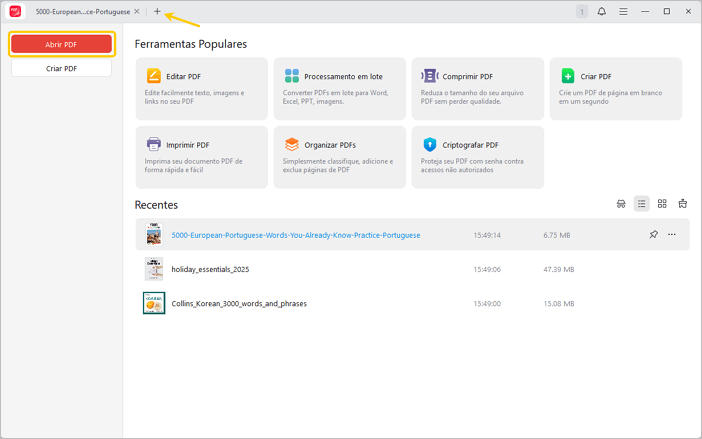Switch to the 5000-European...ce-Portuguese tab

pos(83,12)
